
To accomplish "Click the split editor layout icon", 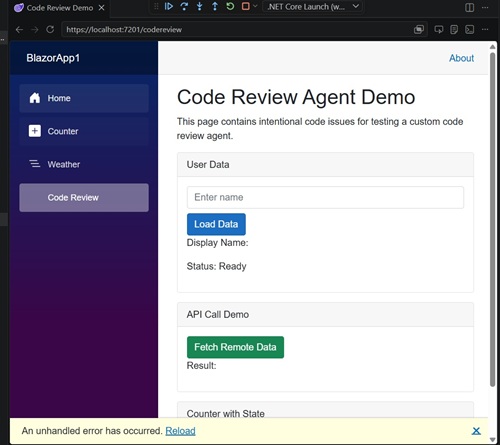I will coord(469,7).
